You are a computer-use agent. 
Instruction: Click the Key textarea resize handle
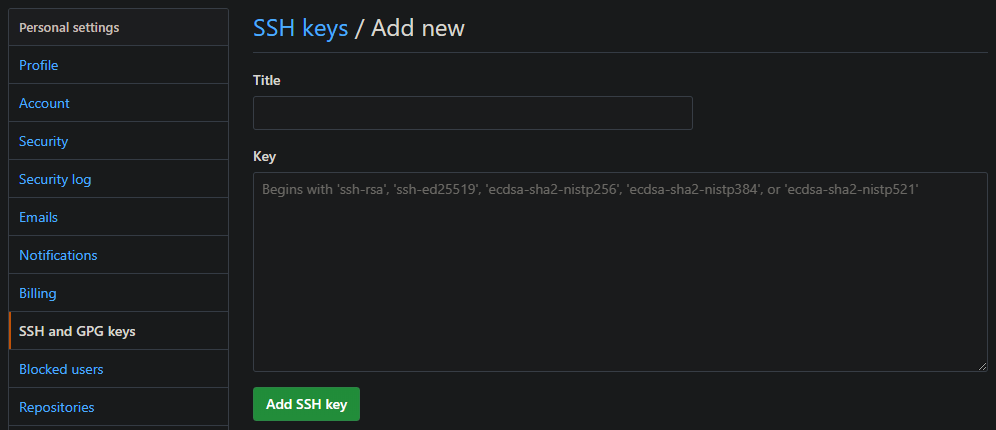982,366
